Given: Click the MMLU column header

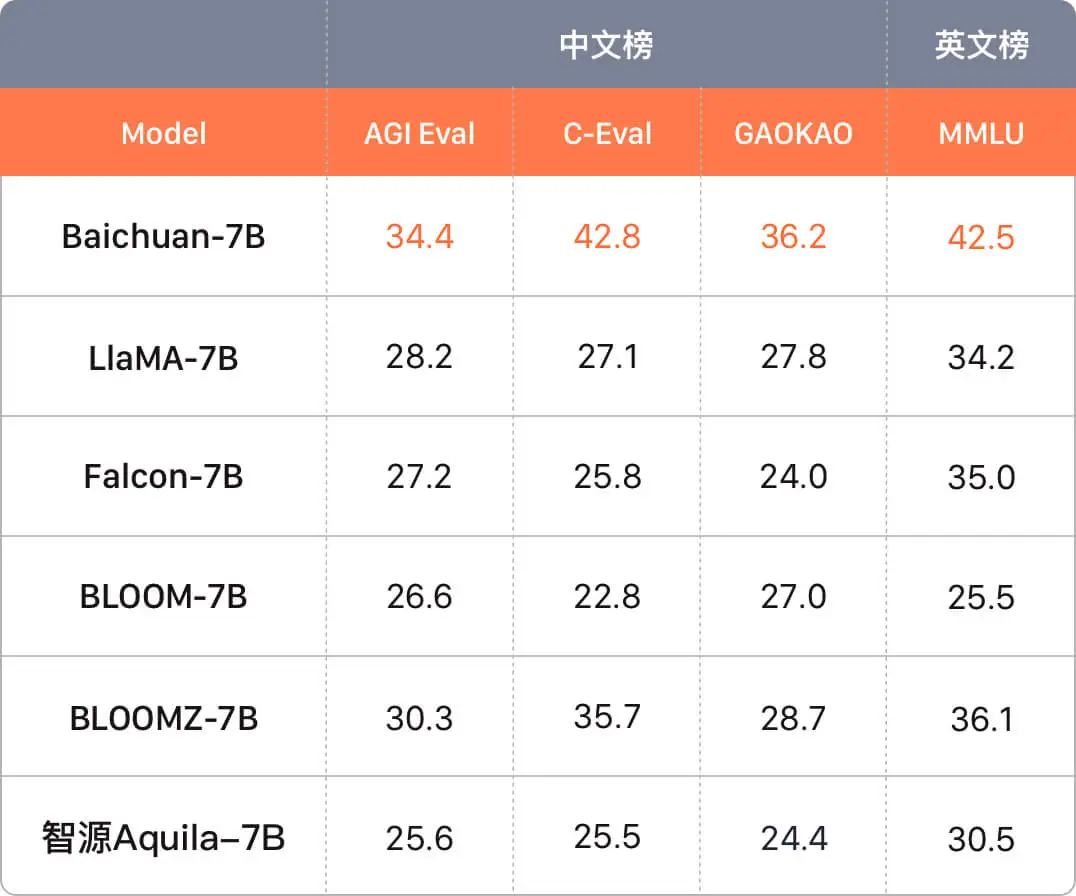Looking at the screenshot, I should pyautogui.click(x=981, y=133).
